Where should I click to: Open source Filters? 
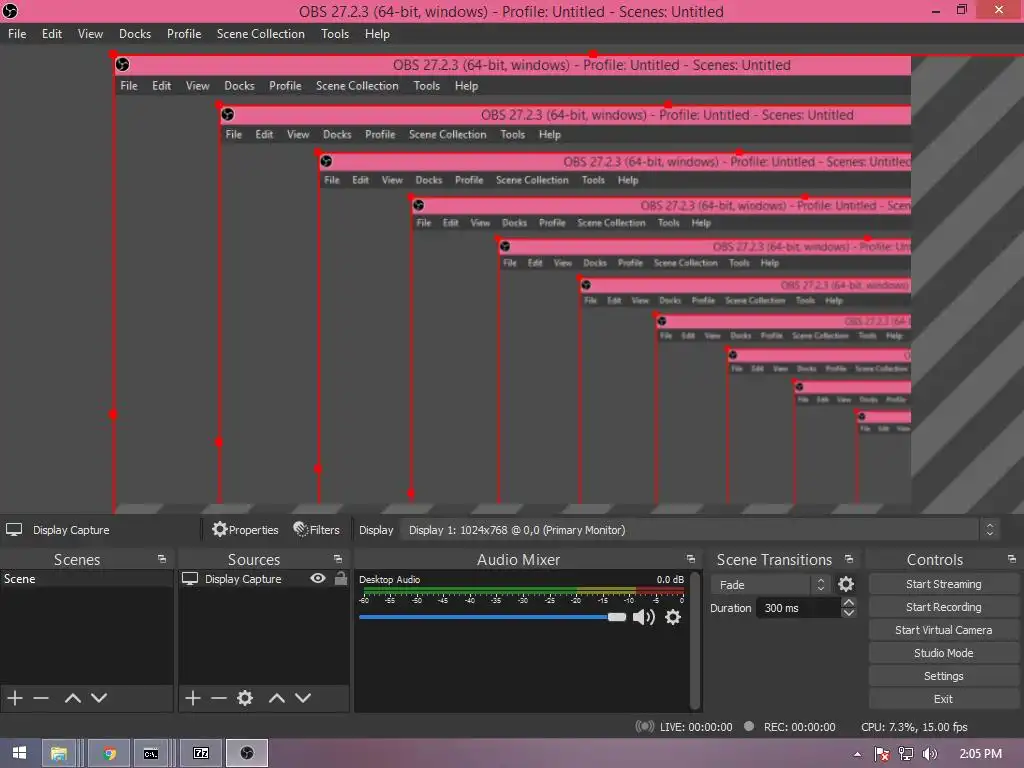tap(316, 530)
